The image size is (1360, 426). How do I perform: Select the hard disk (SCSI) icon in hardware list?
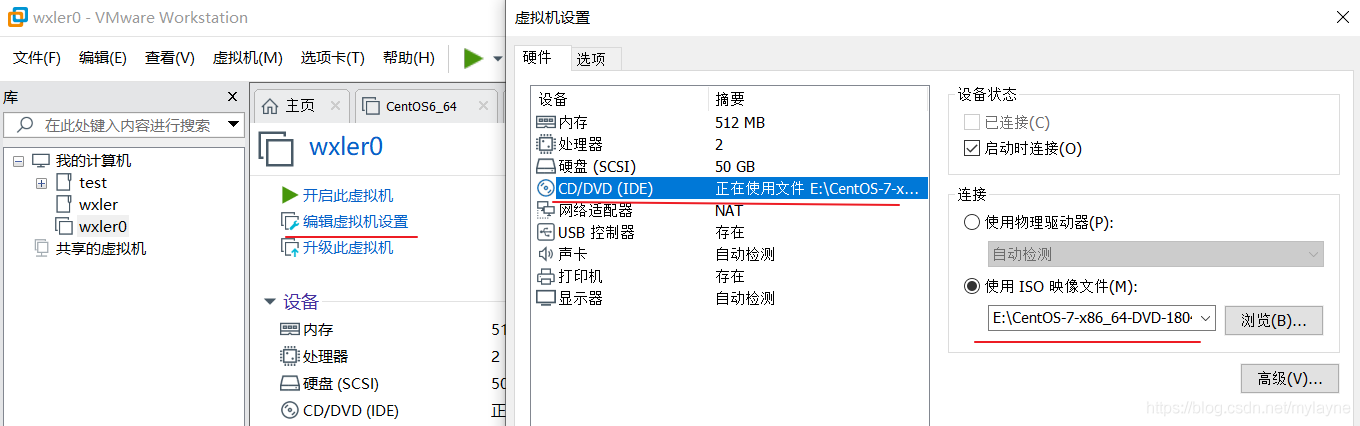546,166
